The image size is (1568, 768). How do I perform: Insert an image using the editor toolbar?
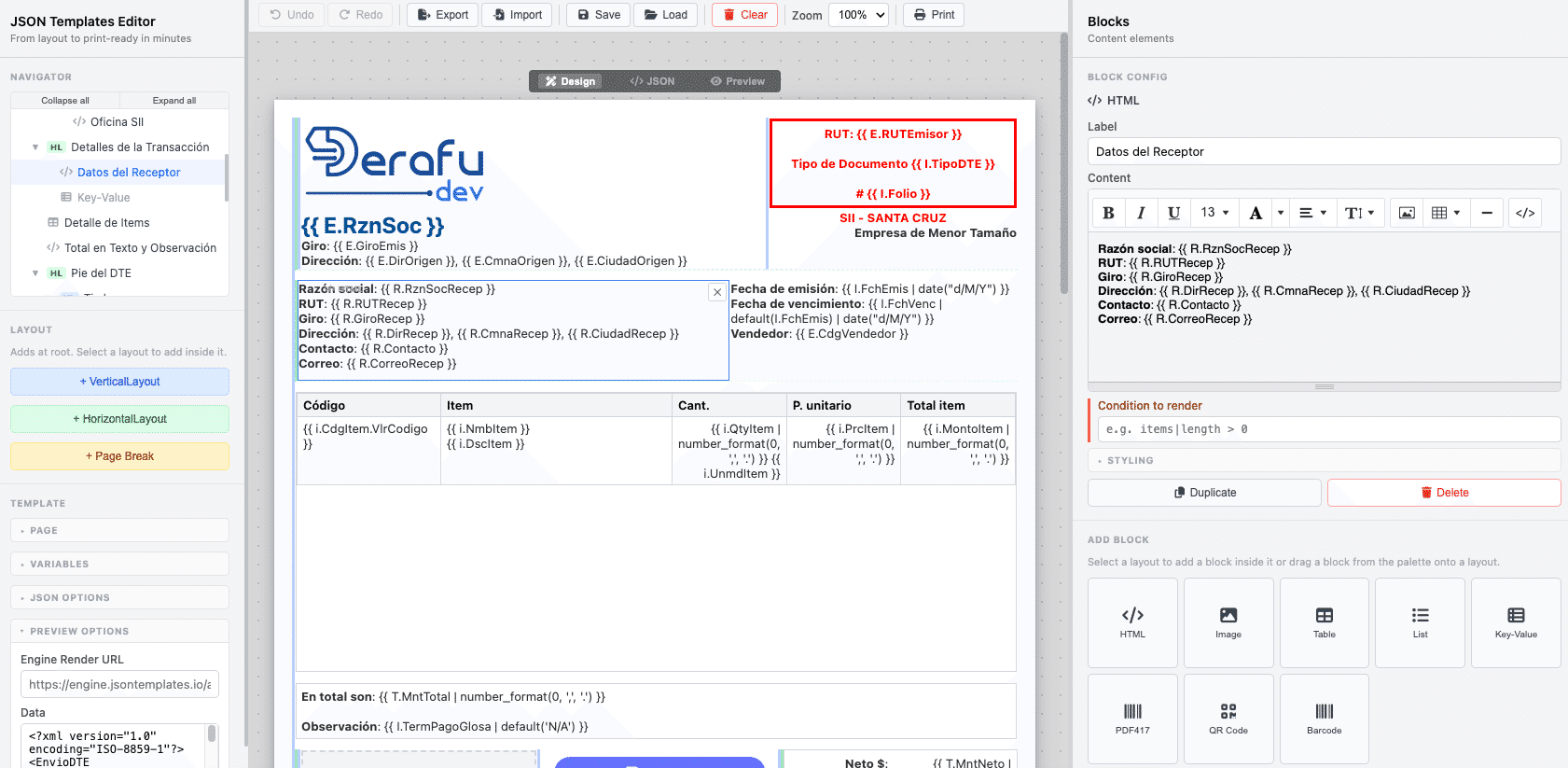1407,213
